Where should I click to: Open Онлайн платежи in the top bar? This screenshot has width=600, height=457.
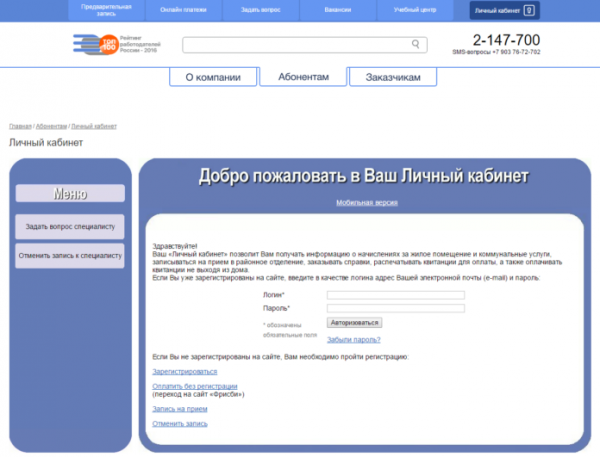click(x=183, y=10)
